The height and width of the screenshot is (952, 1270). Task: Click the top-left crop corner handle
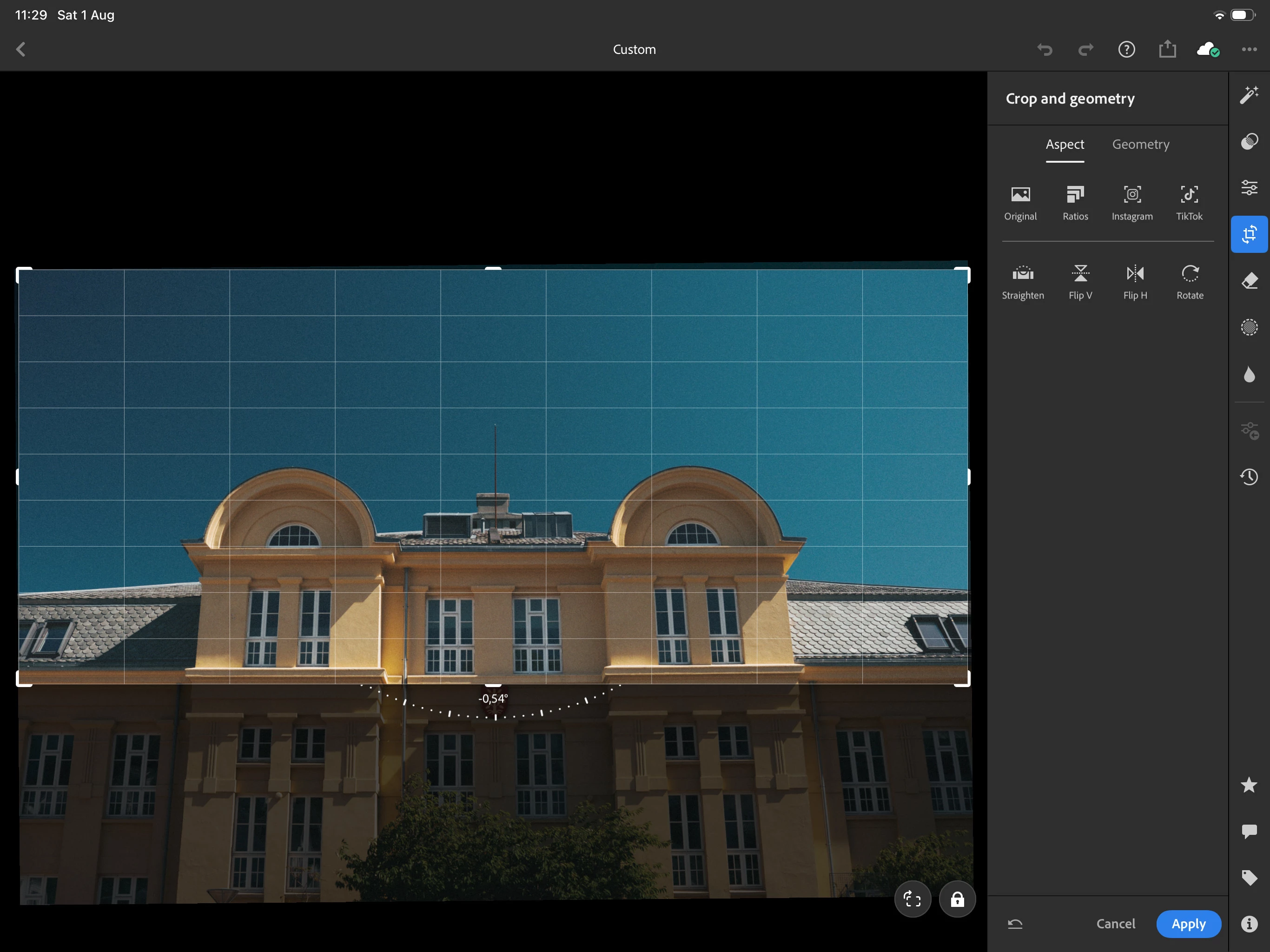coord(24,276)
